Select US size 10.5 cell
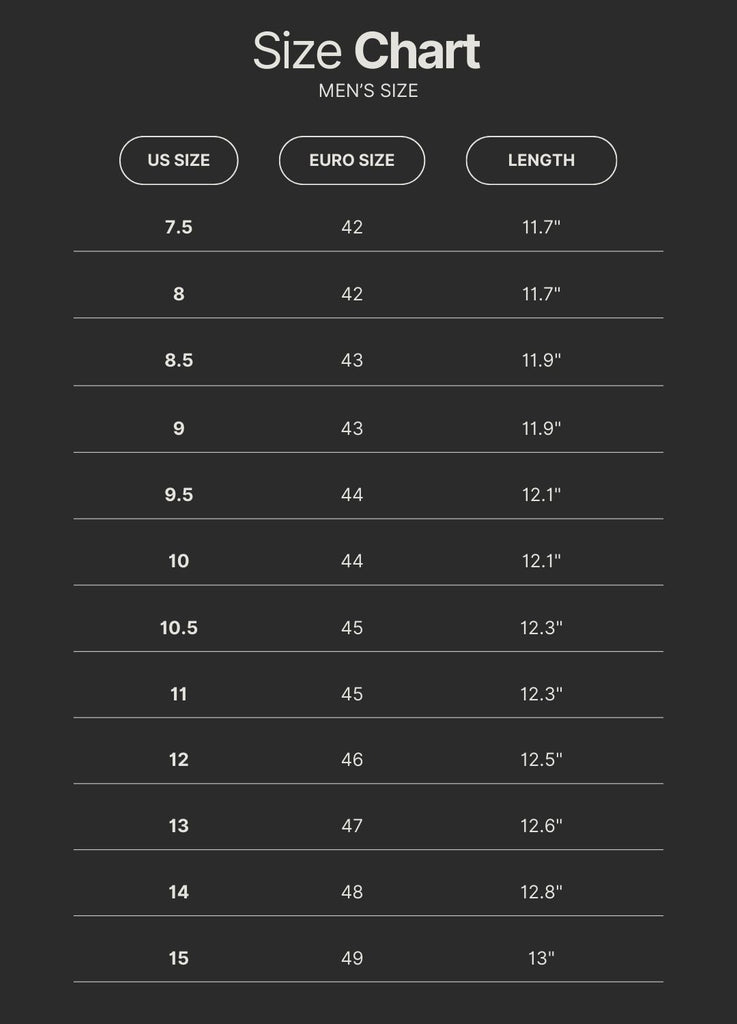The width and height of the screenshot is (737, 1024). [x=179, y=628]
